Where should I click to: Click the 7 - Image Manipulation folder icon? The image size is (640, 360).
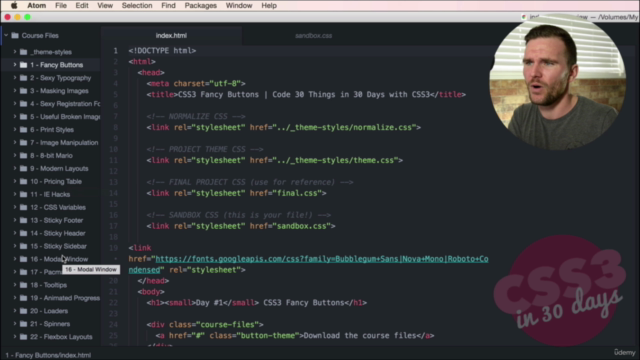(x=23, y=142)
